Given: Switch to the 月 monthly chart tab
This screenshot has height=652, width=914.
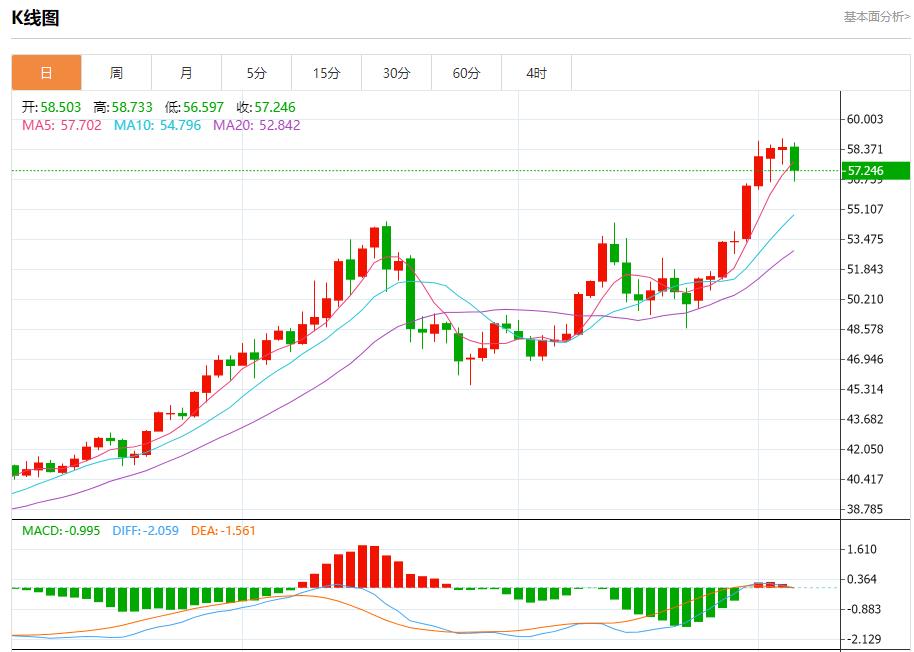Looking at the screenshot, I should tap(187, 72).
